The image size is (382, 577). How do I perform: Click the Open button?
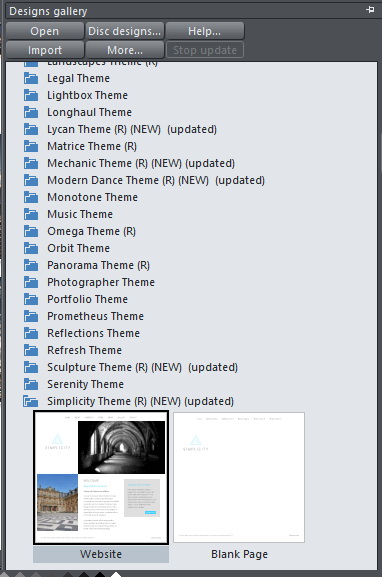(x=45, y=31)
